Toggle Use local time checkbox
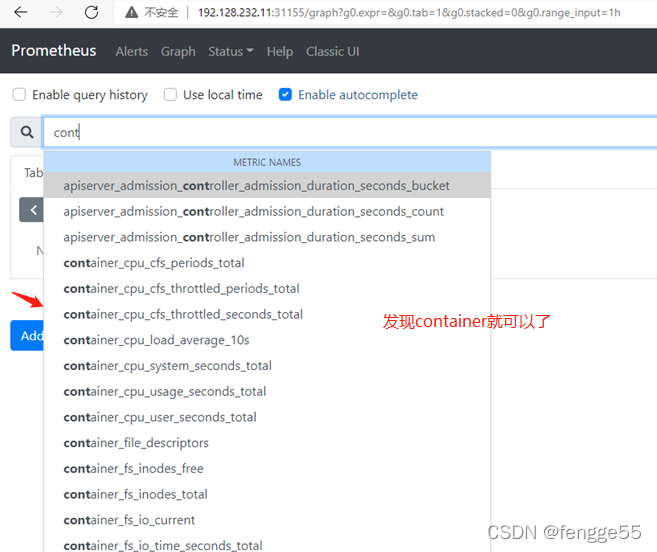The width and height of the screenshot is (657, 552). pyautogui.click(x=170, y=95)
